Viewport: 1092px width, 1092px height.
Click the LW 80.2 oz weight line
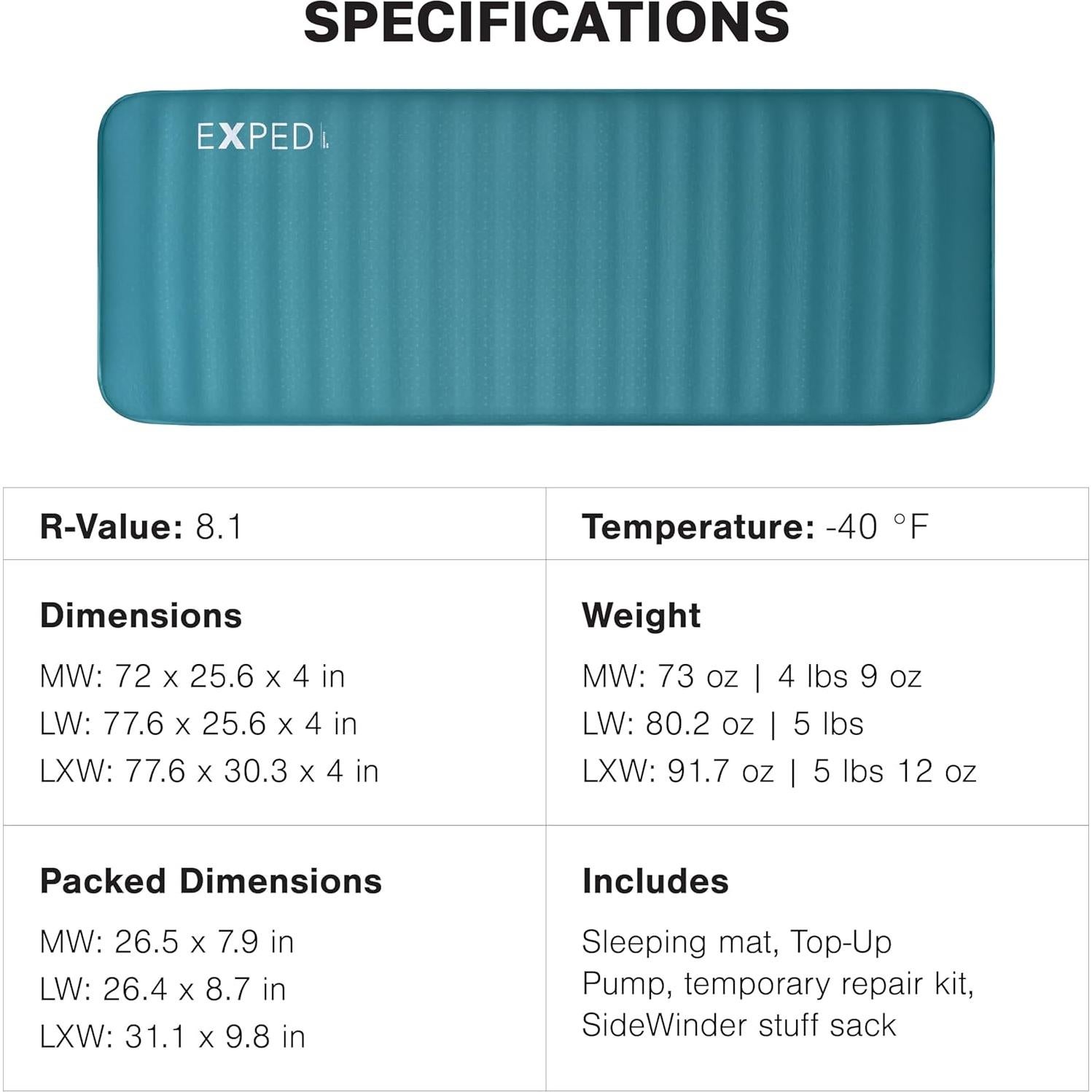click(722, 724)
